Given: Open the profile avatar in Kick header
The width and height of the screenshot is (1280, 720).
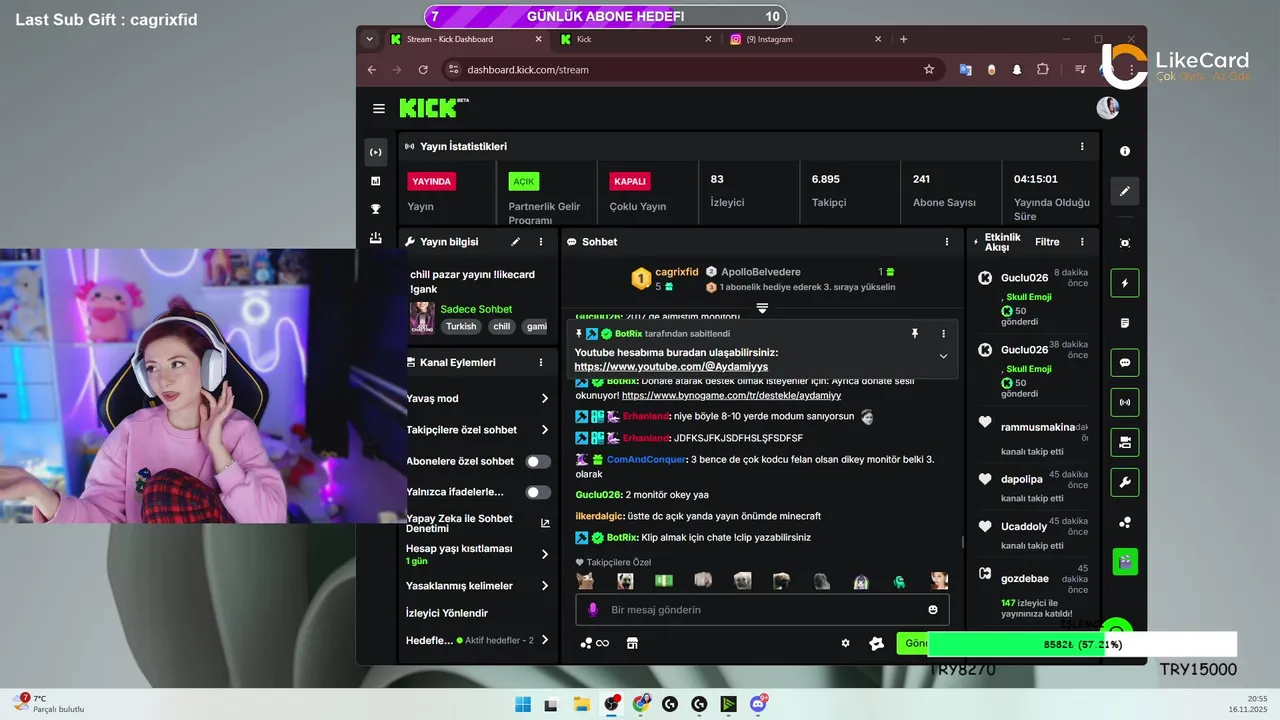Looking at the screenshot, I should (x=1107, y=108).
